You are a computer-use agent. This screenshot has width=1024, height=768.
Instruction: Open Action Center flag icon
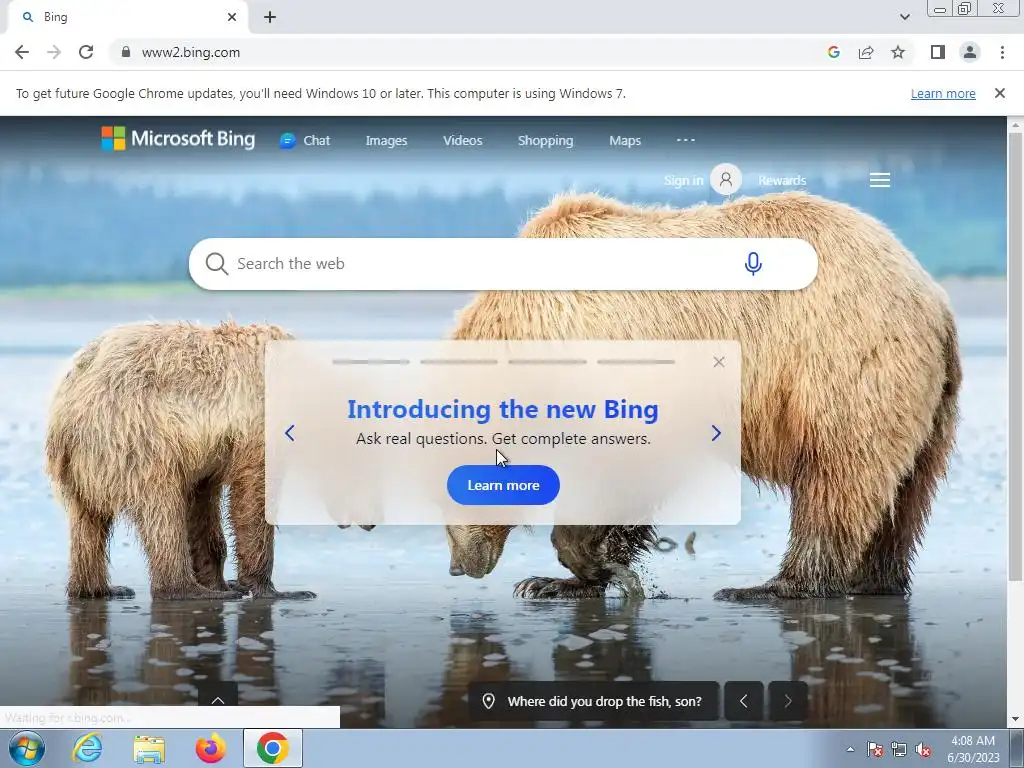coord(875,749)
